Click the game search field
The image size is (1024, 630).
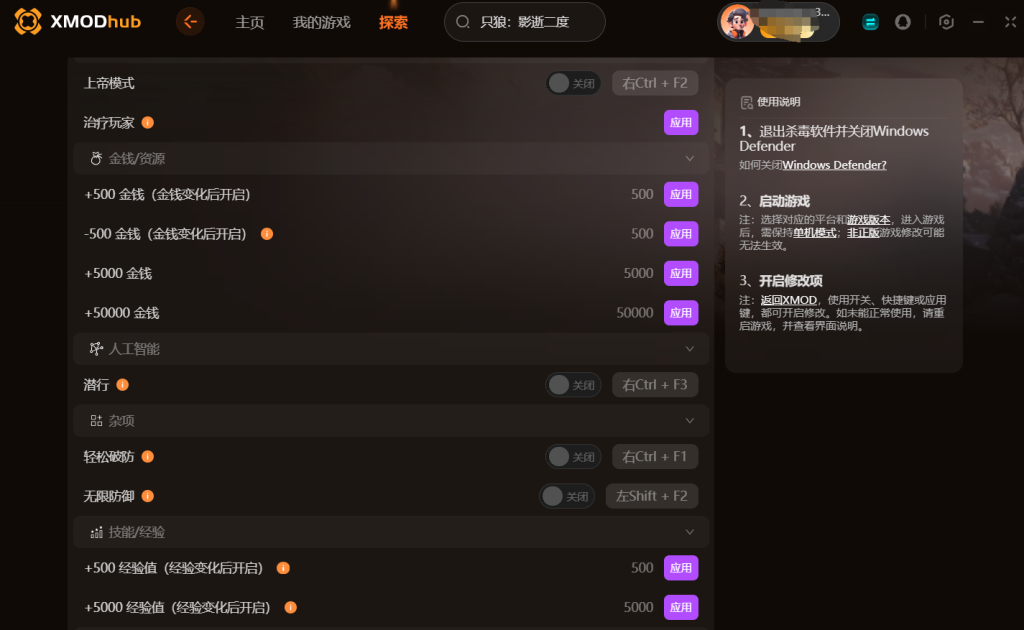[x=524, y=22]
